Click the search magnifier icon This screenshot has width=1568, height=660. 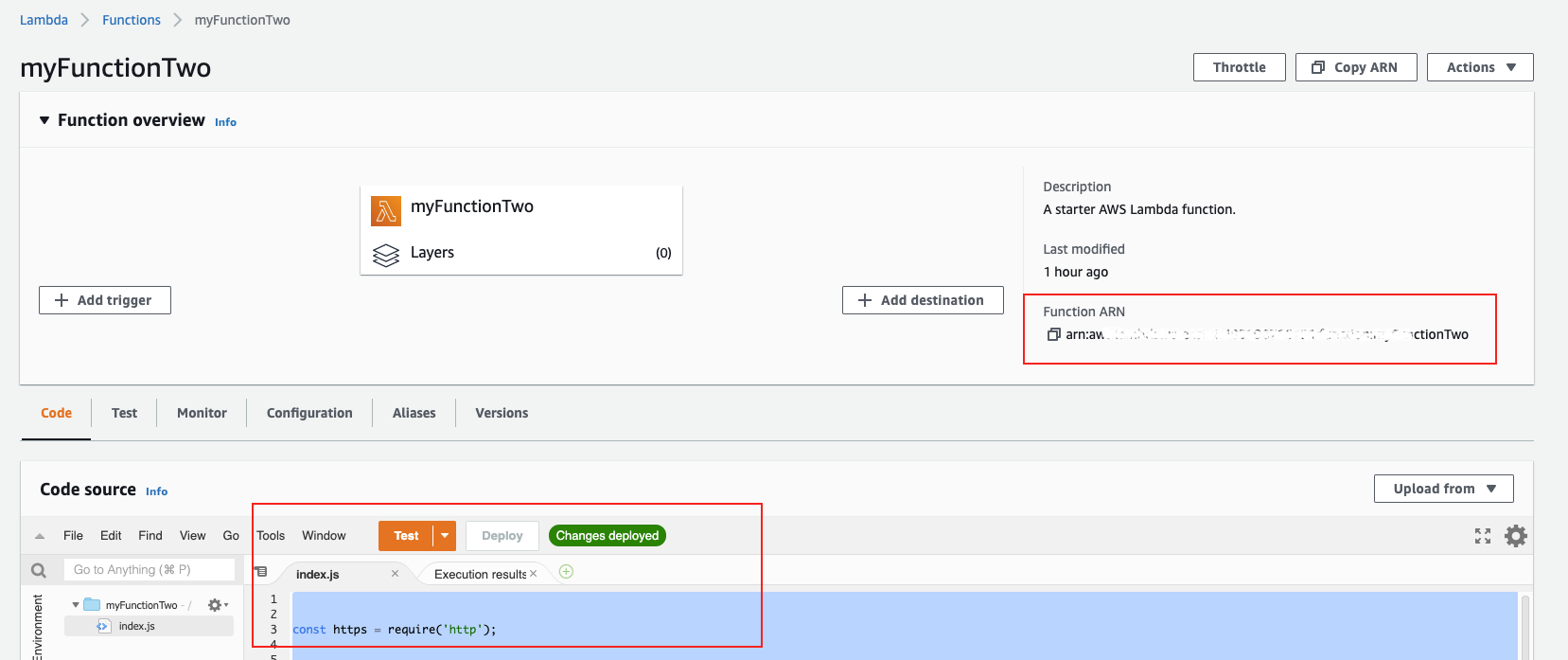(39, 570)
